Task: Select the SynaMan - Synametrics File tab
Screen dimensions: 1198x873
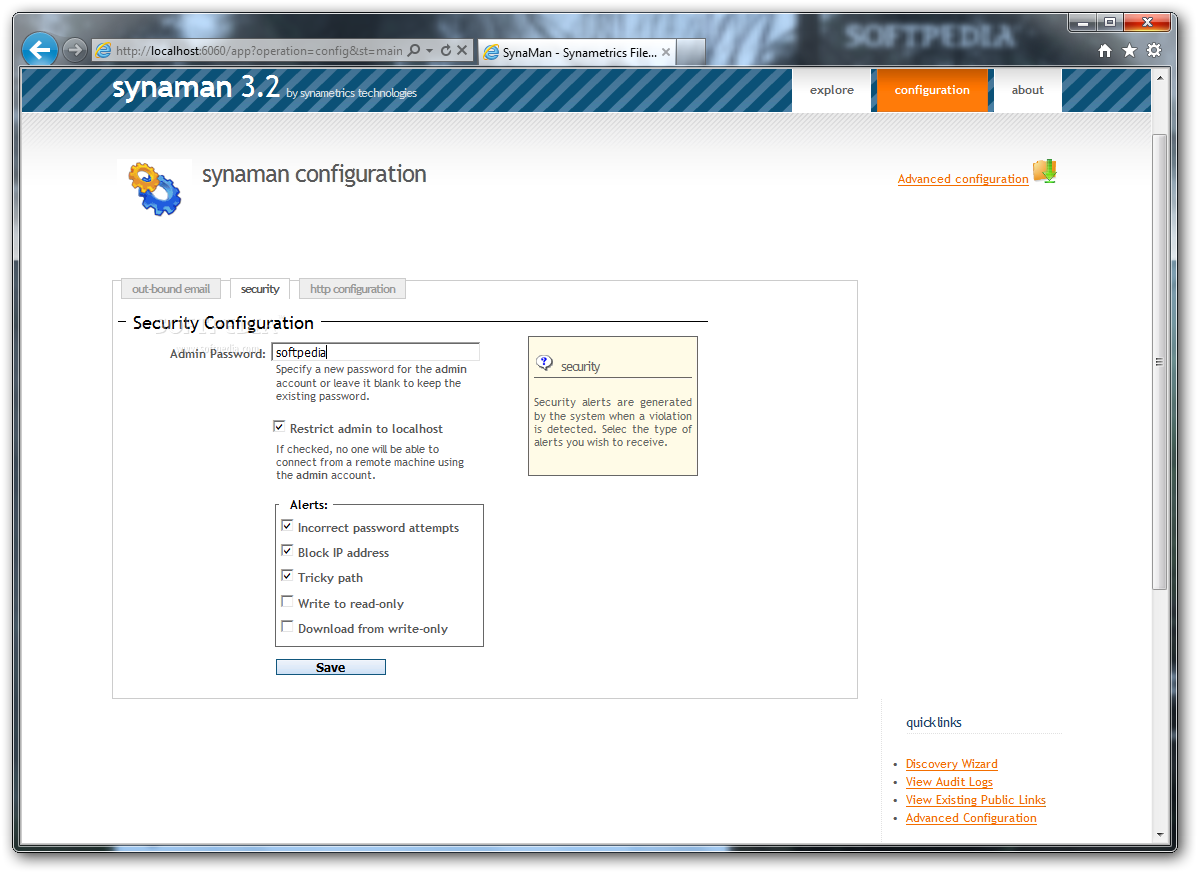Action: coord(578,52)
